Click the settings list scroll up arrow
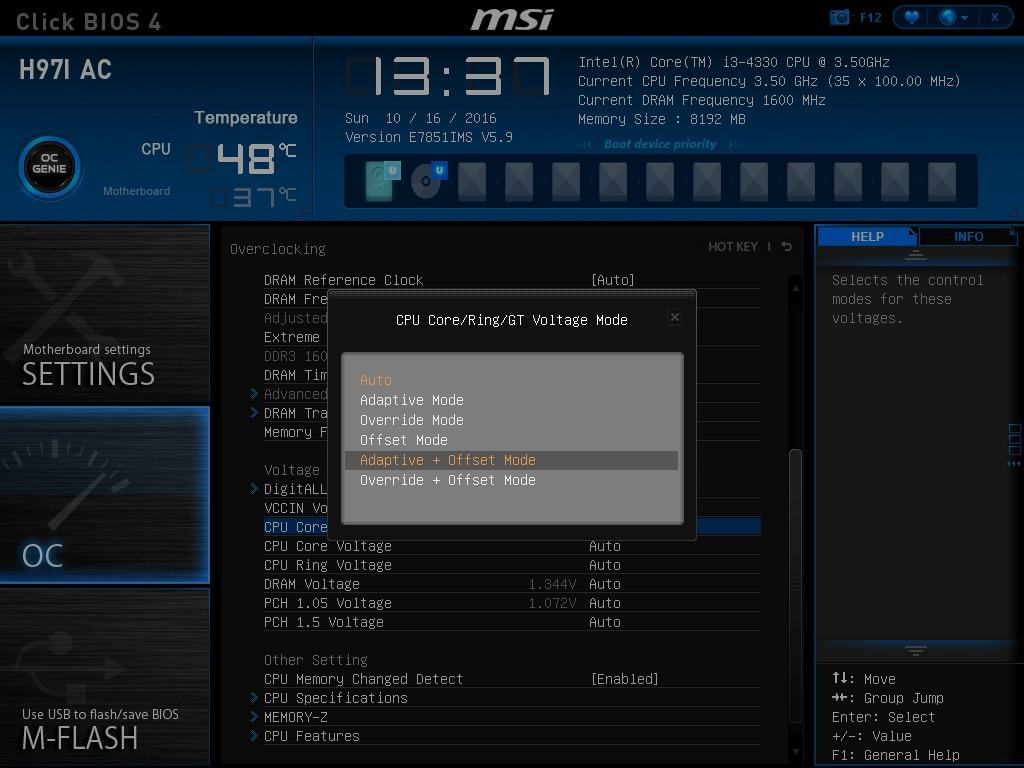The image size is (1024, 768). point(795,287)
